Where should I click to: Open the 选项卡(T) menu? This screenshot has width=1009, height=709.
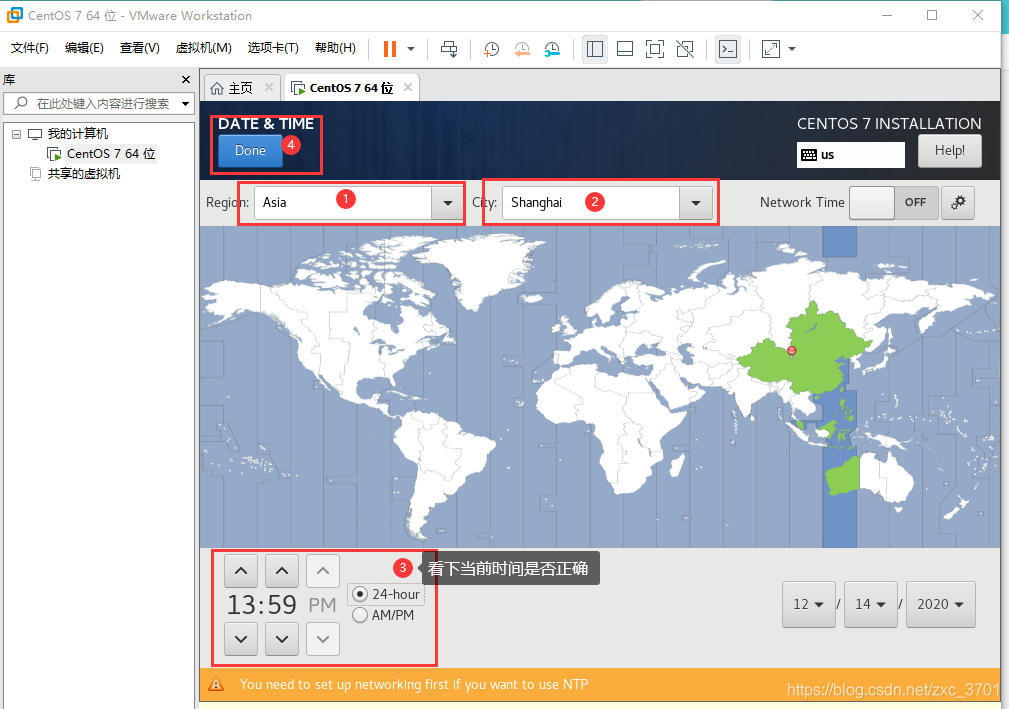273,48
